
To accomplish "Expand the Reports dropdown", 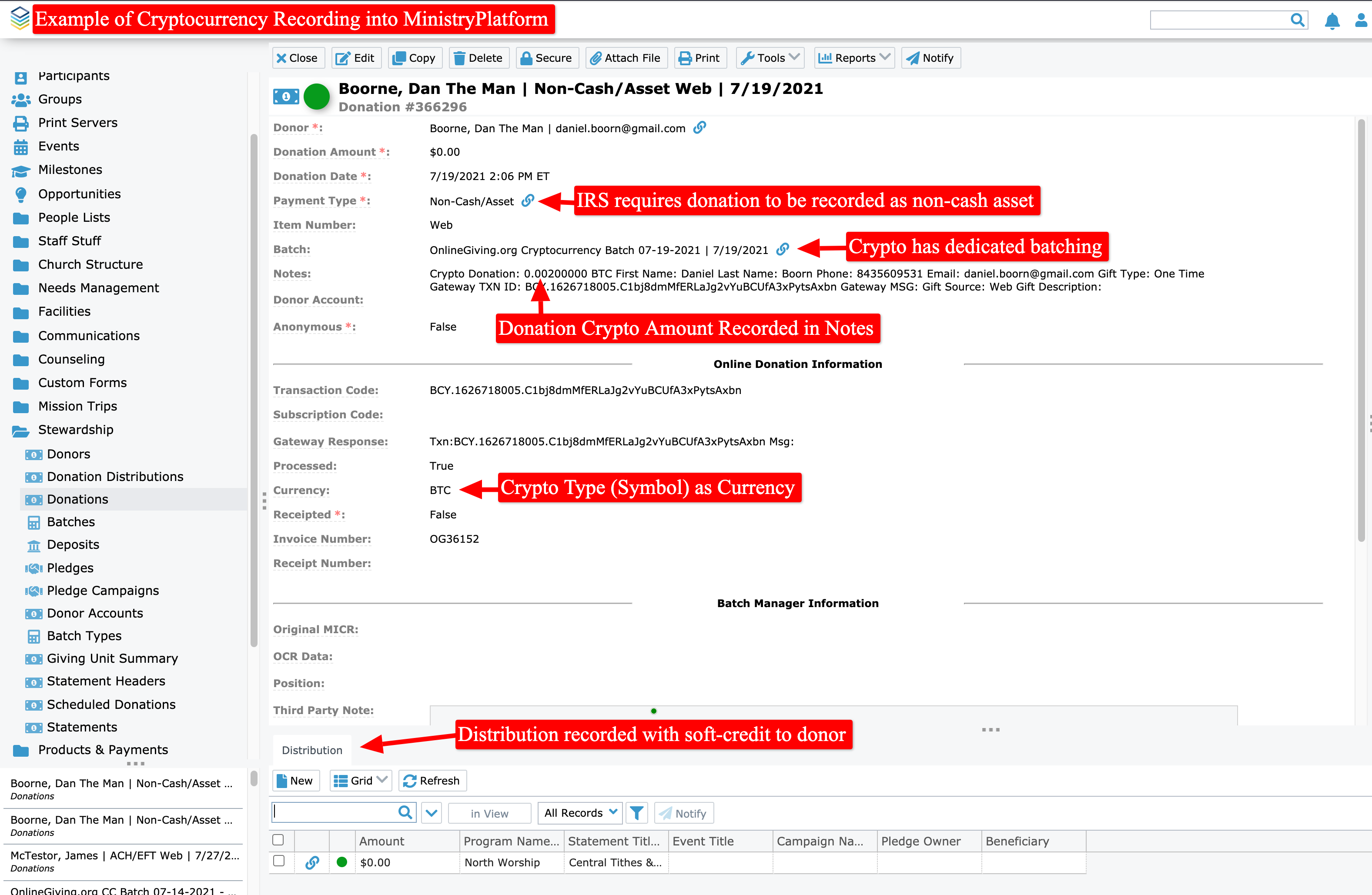I will tap(854, 58).
